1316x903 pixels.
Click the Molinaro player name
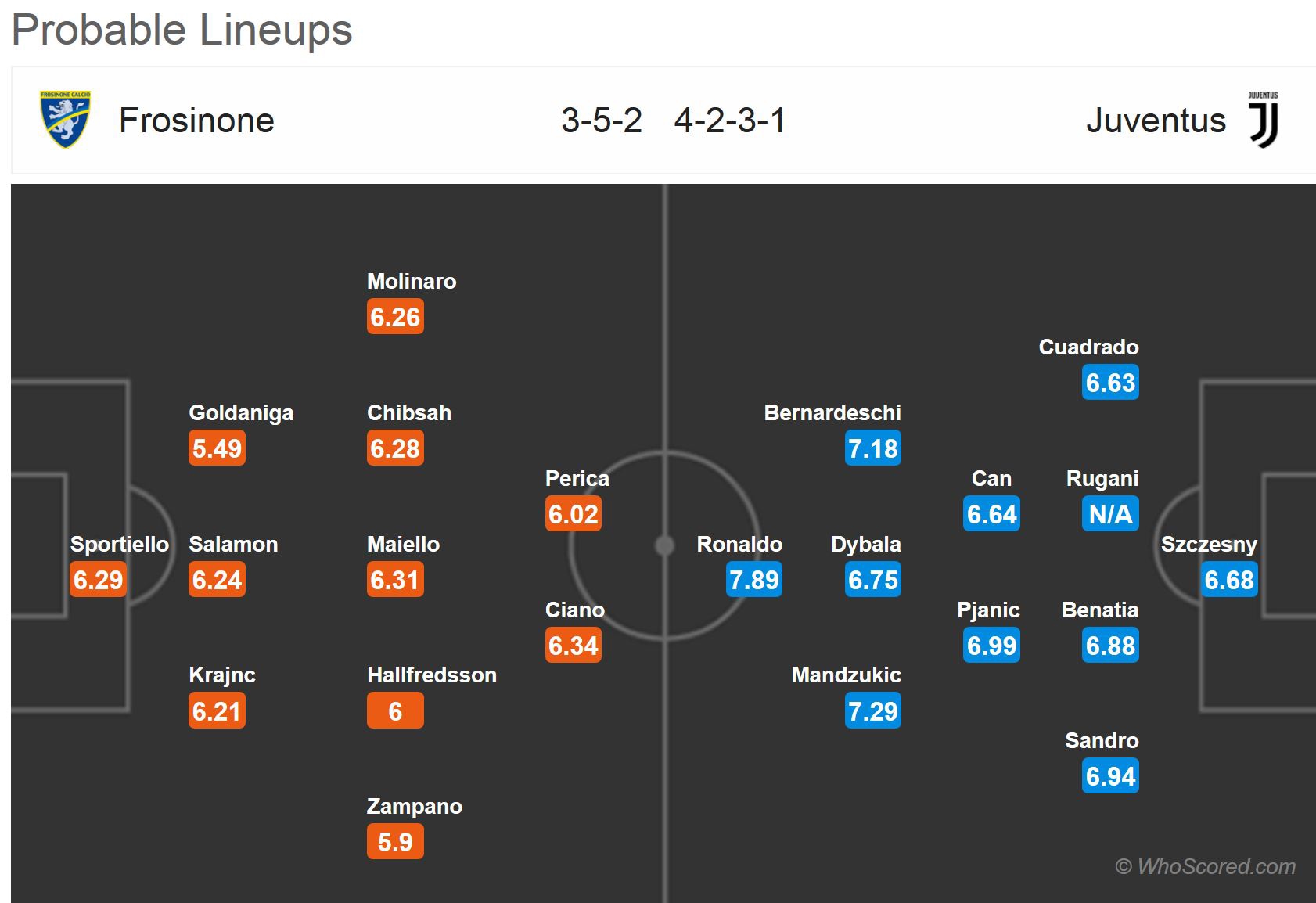pyautogui.click(x=412, y=281)
